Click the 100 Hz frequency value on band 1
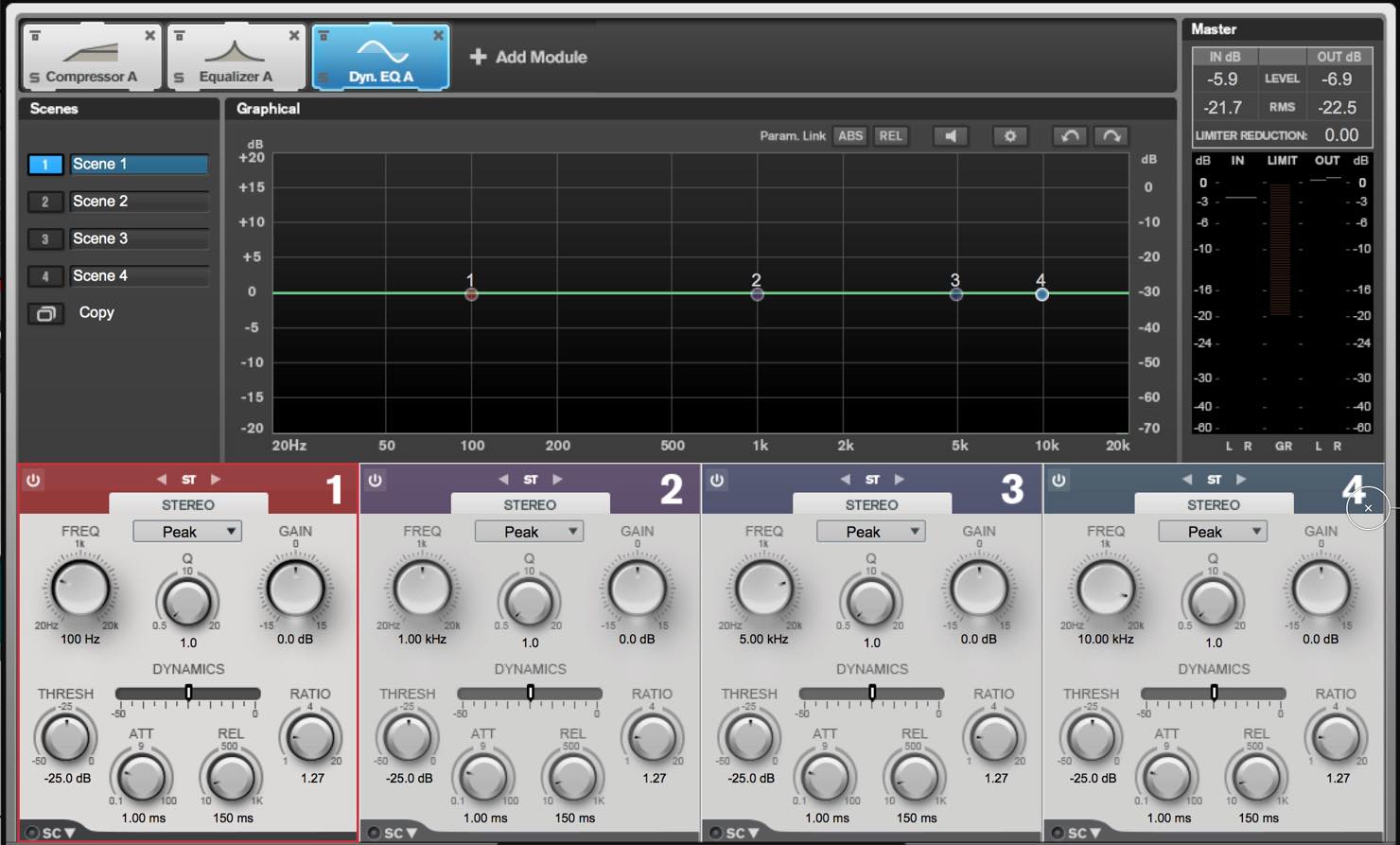 point(80,640)
